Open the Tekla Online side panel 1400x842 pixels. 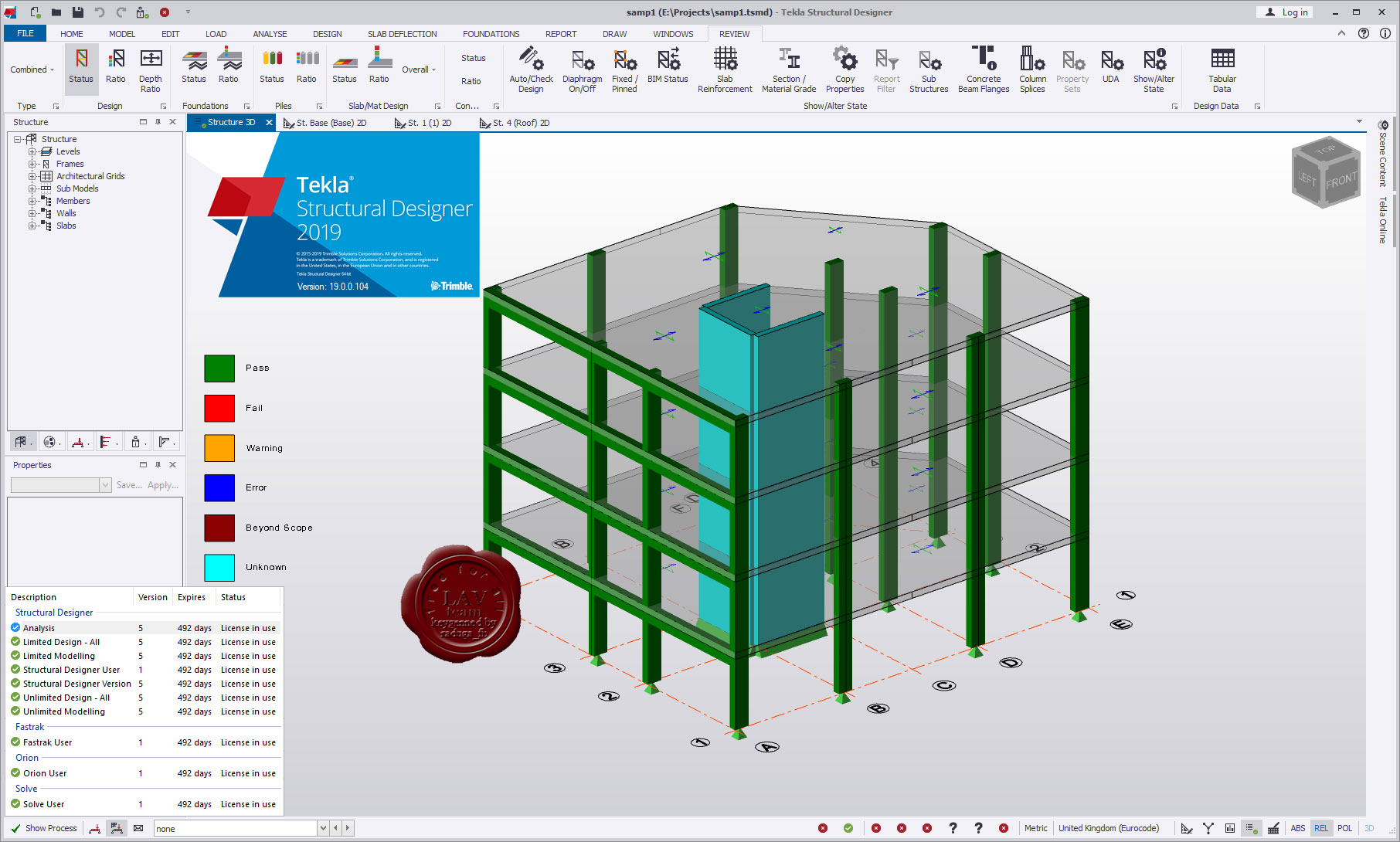coord(1383,221)
